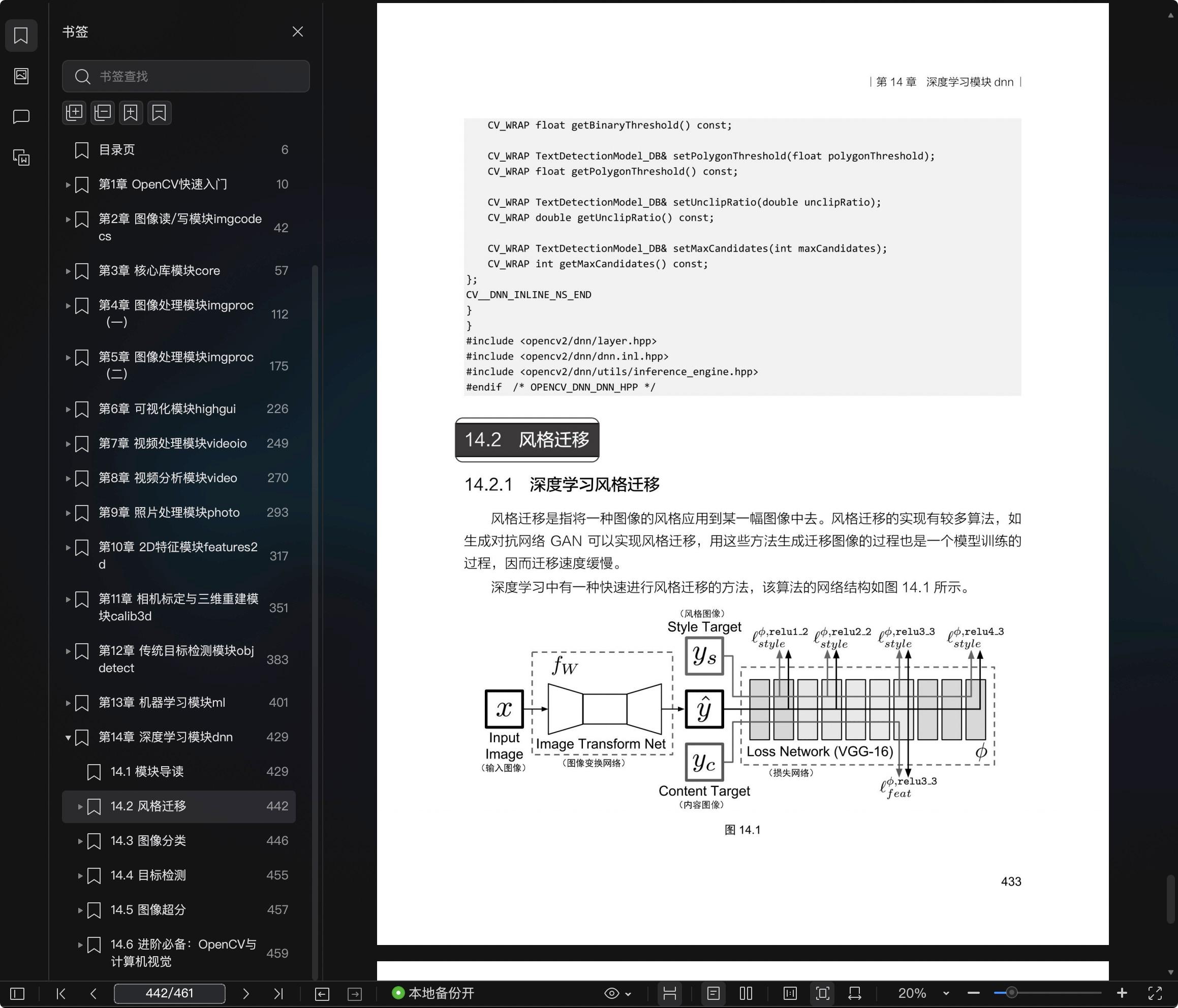Select two-page view
1178x1008 pixels.
(x=746, y=993)
